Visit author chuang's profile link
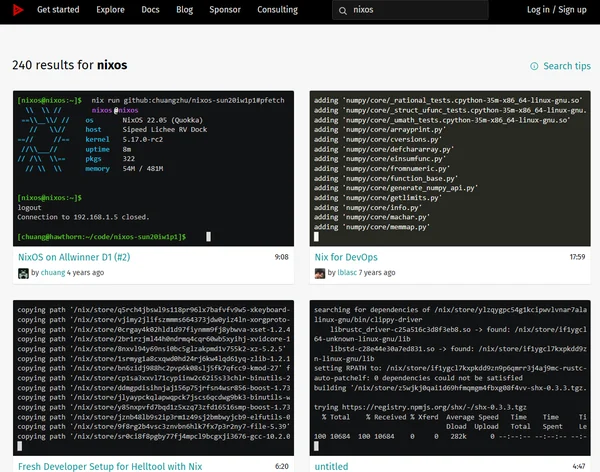Viewport: 600px width, 472px height. coord(53,273)
